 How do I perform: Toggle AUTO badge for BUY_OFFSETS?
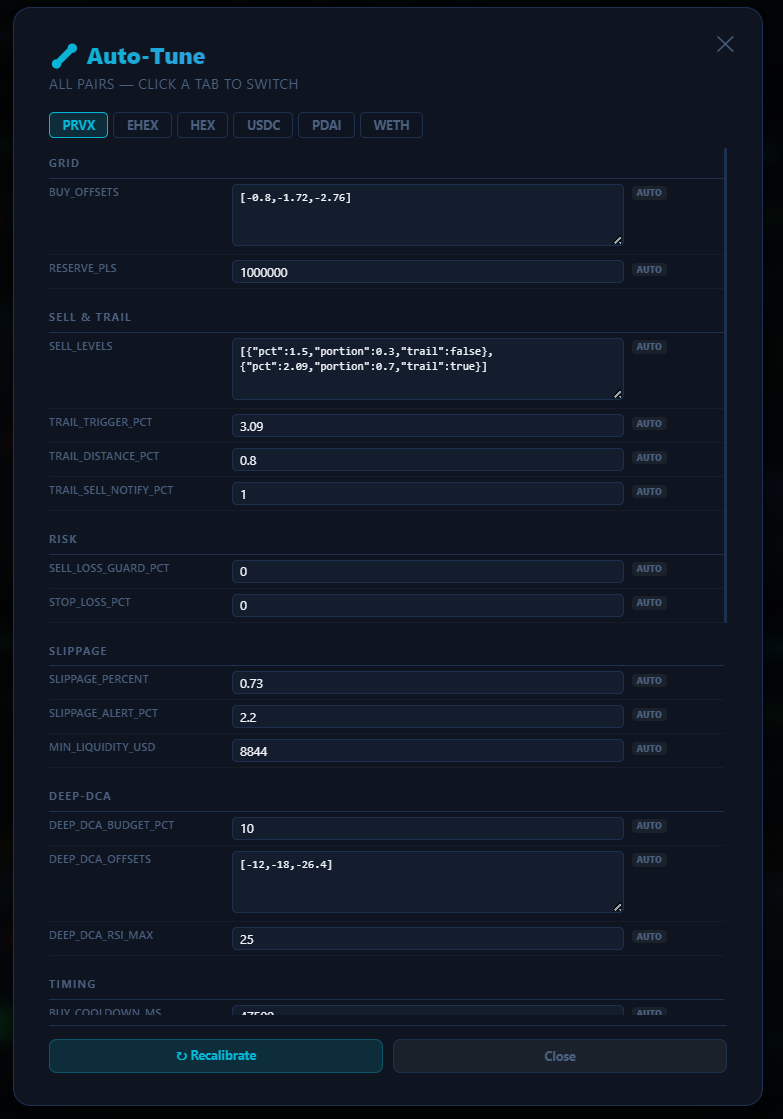pyautogui.click(x=649, y=193)
